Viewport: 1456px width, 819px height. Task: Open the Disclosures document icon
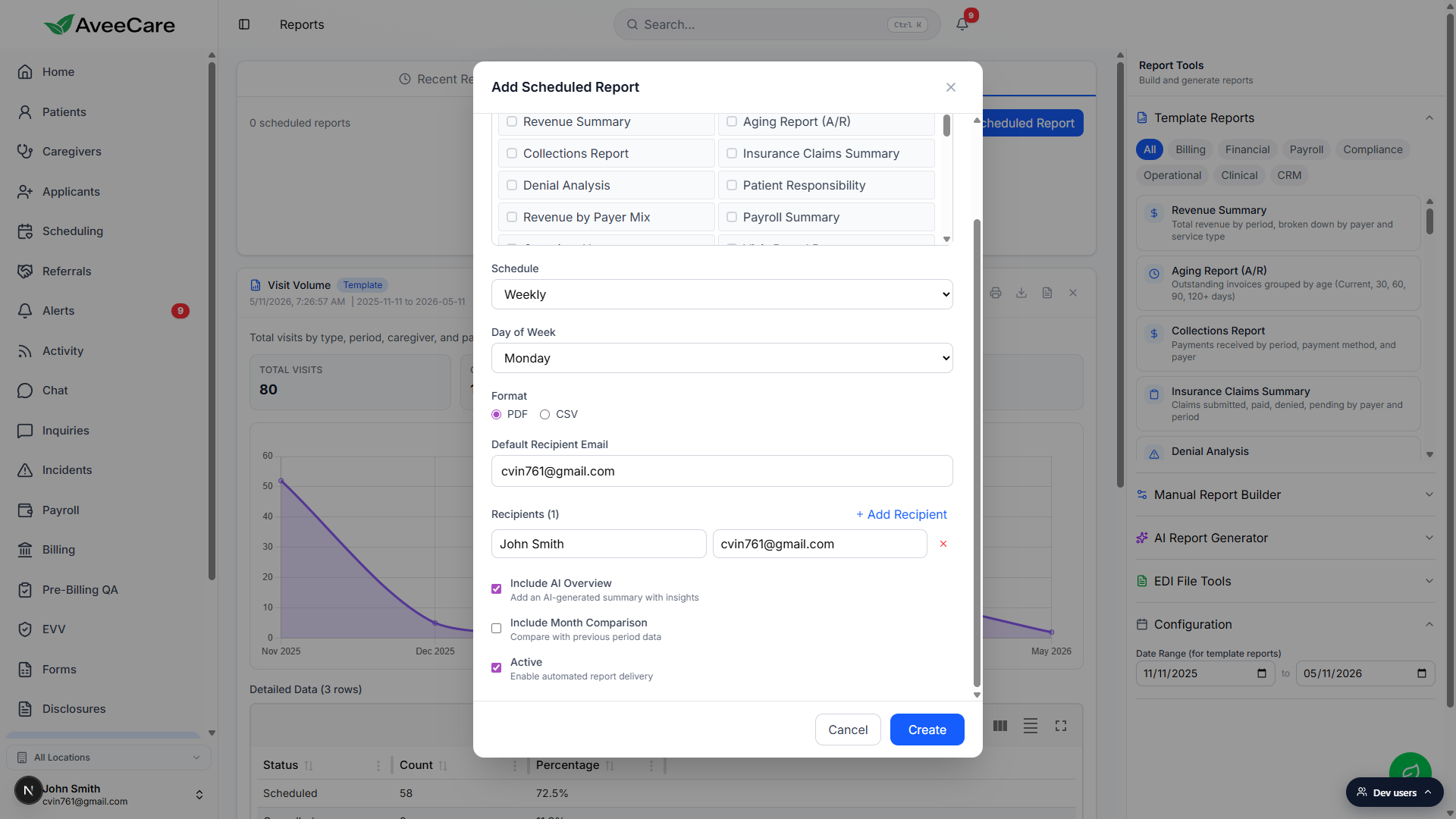(x=25, y=709)
